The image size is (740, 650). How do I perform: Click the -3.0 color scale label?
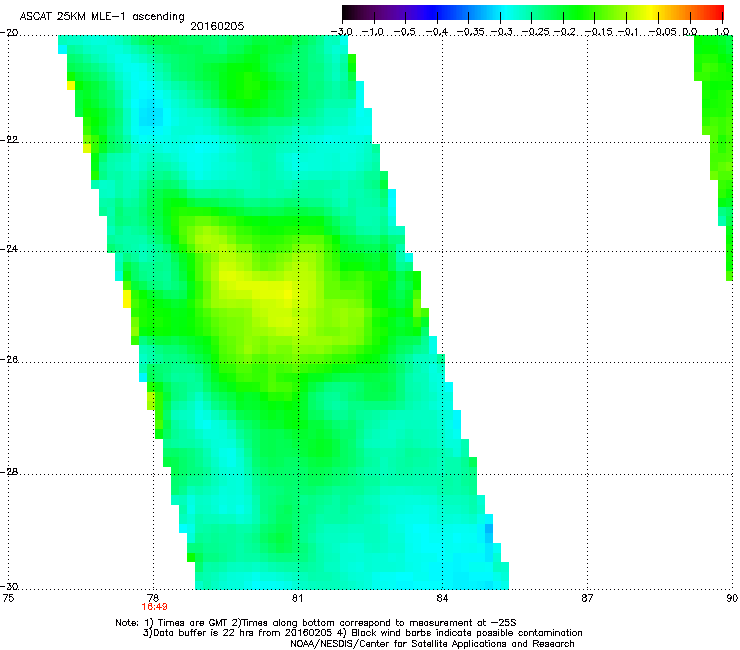(x=342, y=32)
